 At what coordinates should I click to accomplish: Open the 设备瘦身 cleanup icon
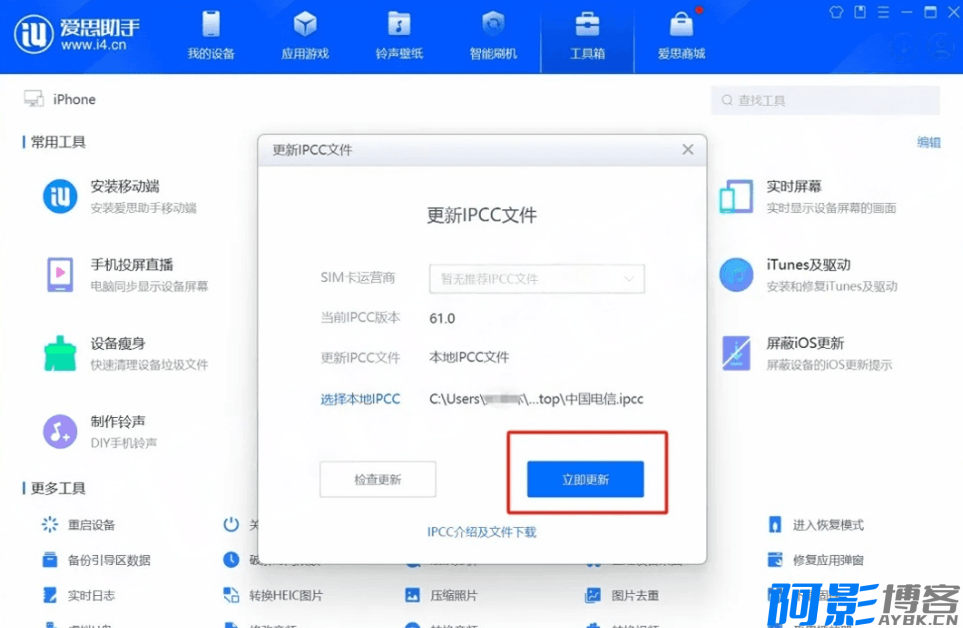pyautogui.click(x=60, y=353)
